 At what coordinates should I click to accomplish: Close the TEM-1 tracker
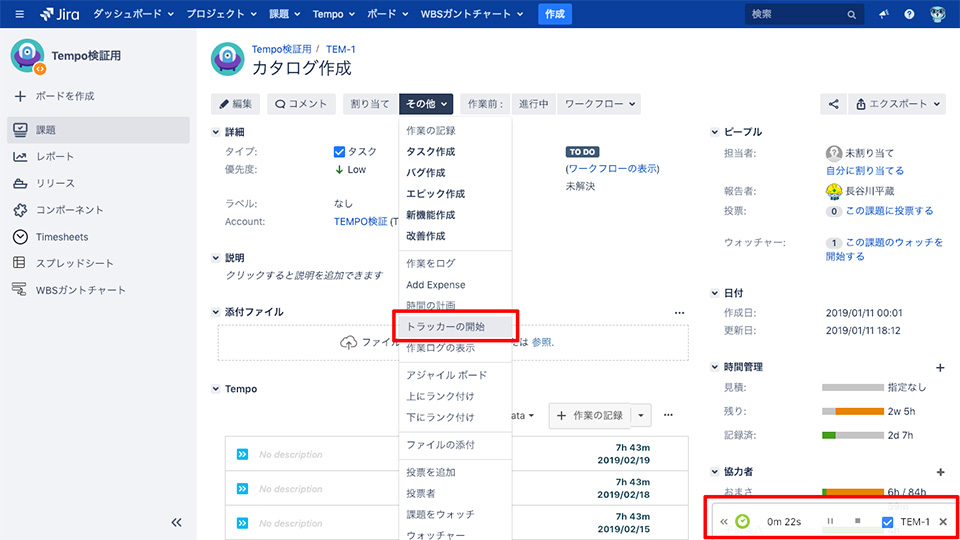click(x=943, y=522)
